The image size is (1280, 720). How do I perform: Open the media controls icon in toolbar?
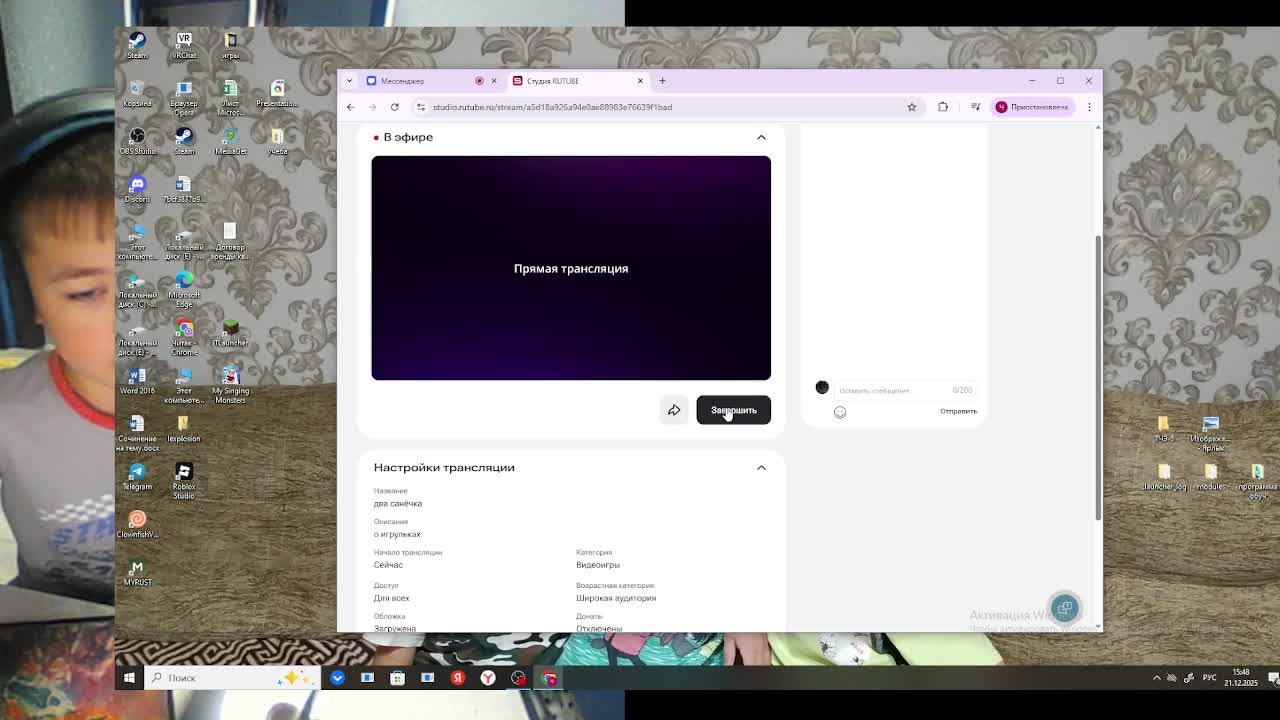[975, 107]
